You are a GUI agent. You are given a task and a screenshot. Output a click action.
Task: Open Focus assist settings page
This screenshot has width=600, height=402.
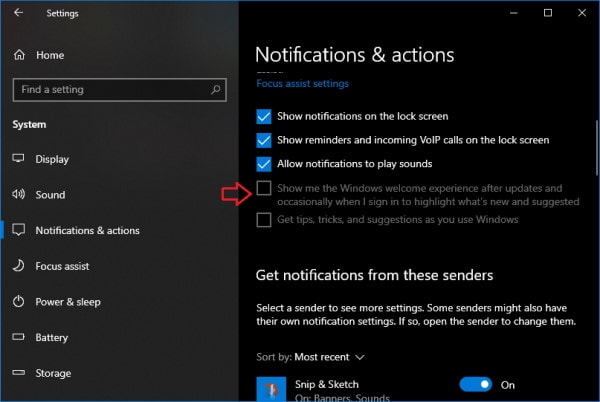[x=62, y=266]
